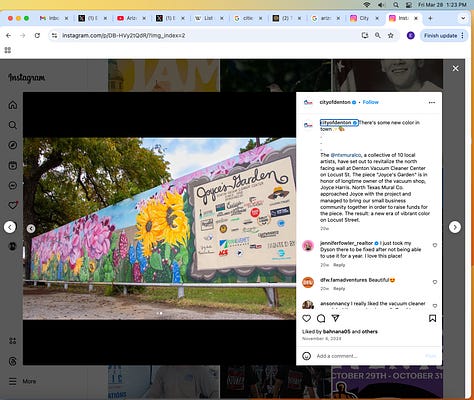Open sound volume menu bar icon
Image resolution: width=474 pixels, height=400 pixels.
point(381,5)
